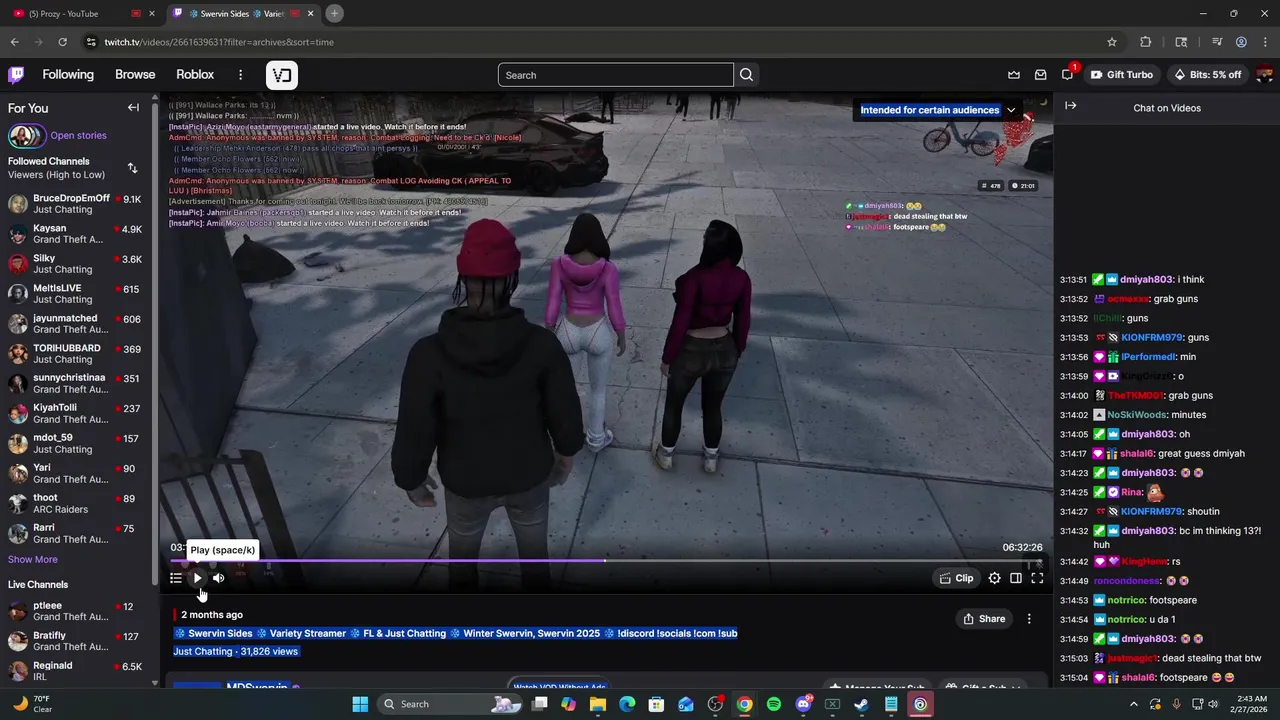Go back in browser history

[x=14, y=42]
